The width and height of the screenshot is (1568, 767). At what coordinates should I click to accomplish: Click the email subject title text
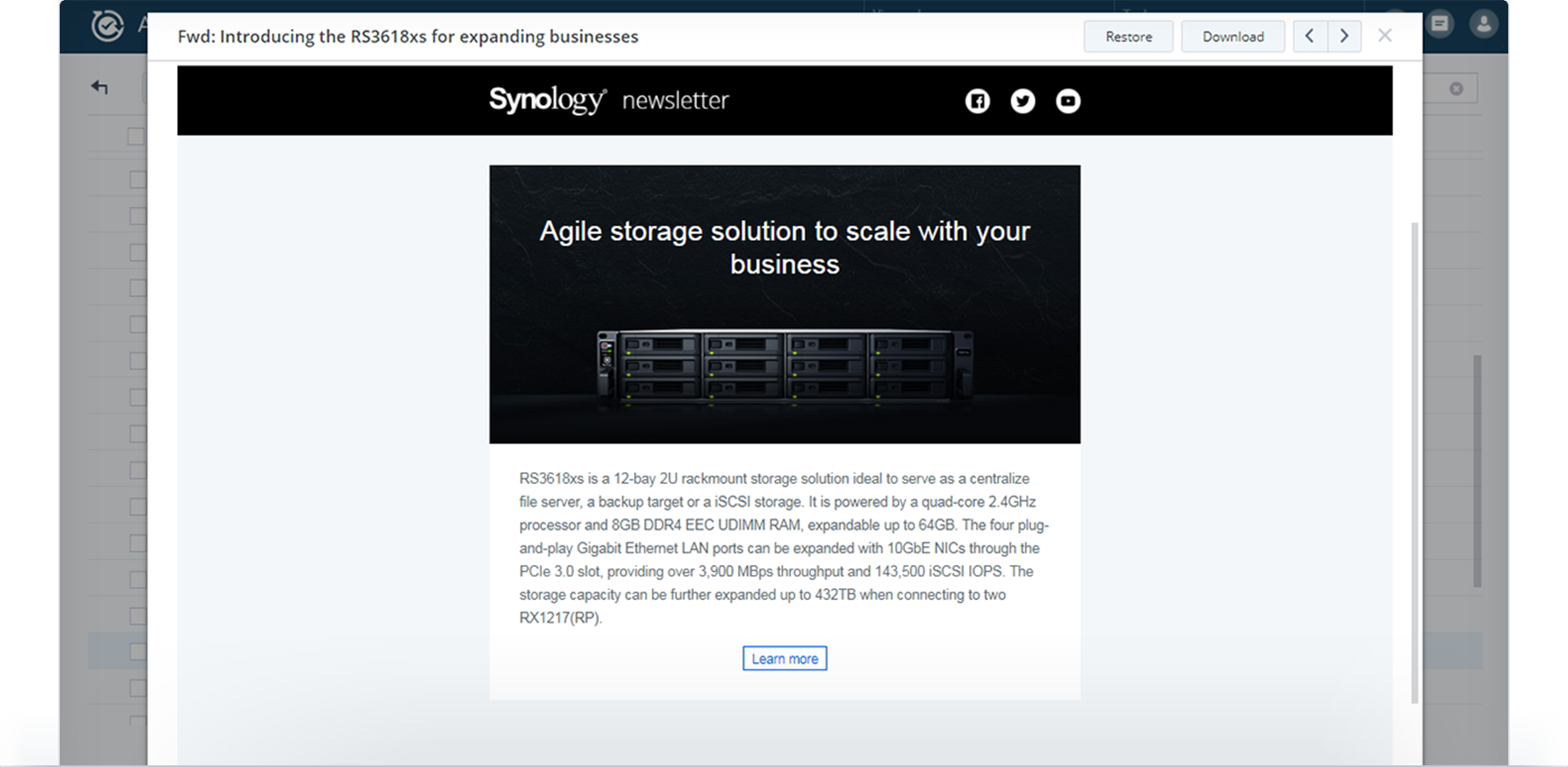tap(407, 37)
